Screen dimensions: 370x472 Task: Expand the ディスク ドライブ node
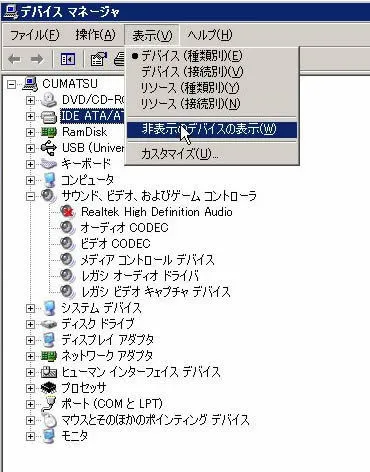click(x=30, y=324)
